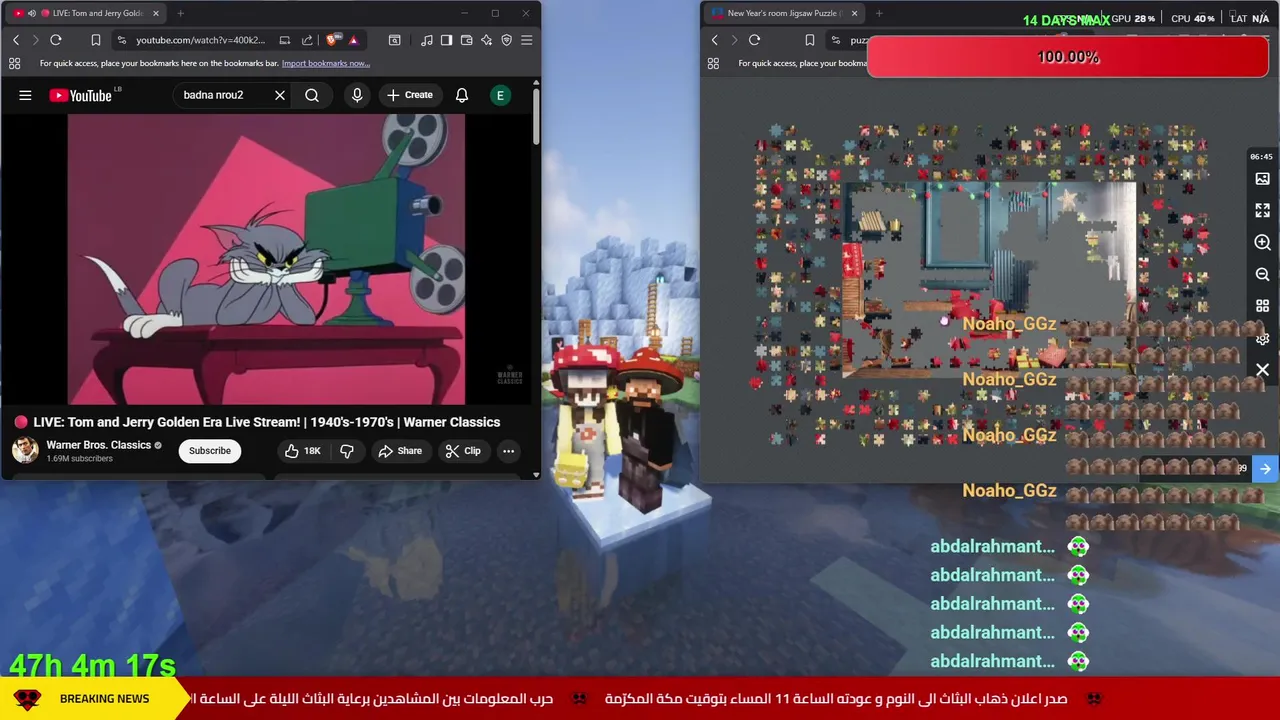Close the Tom and Jerry tab
This screenshot has width=1280, height=720.
click(x=155, y=13)
